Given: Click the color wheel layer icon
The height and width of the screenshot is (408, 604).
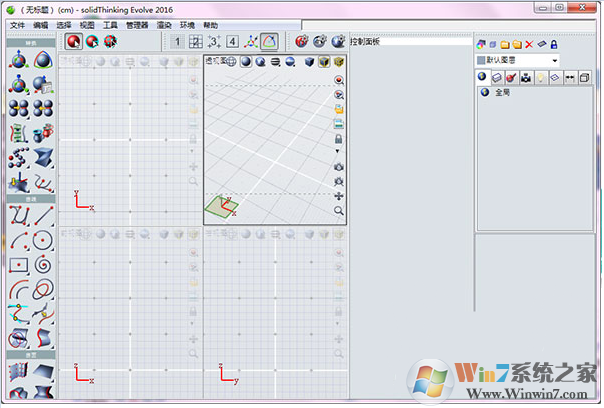Looking at the screenshot, I should (x=480, y=44).
